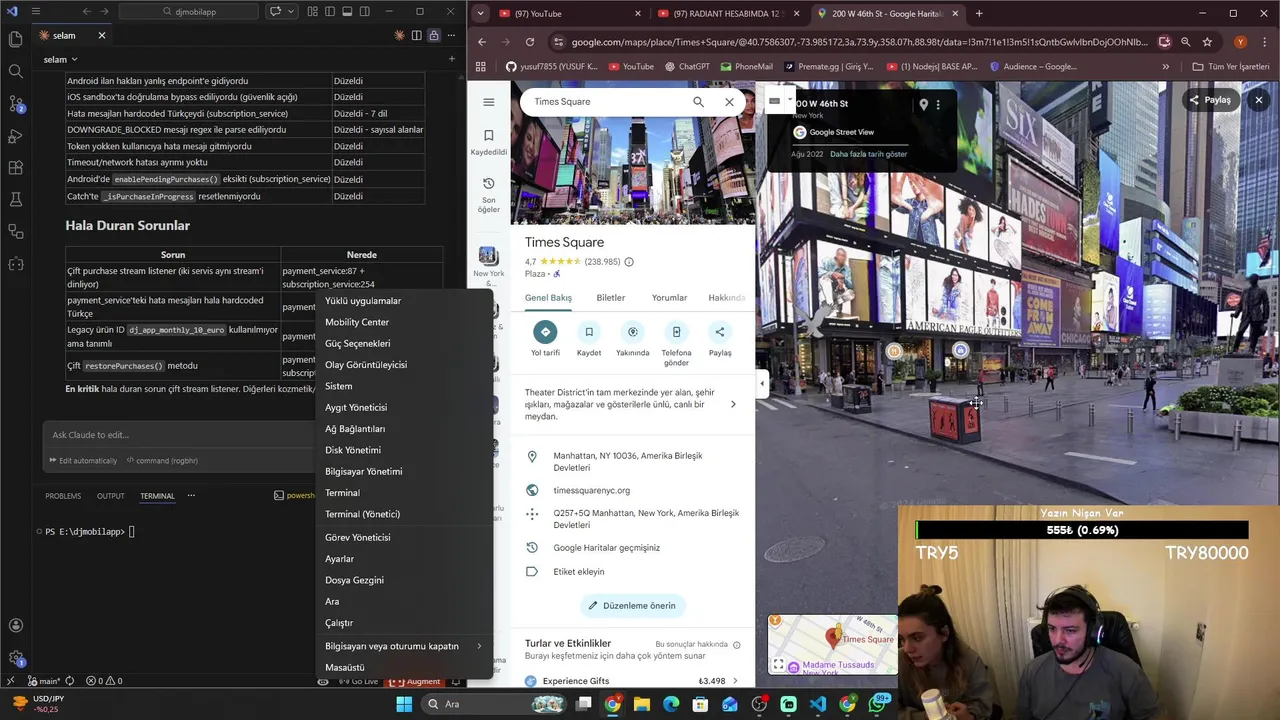This screenshot has width=1280, height=720.
Task: Open VS Code chat dropdown arrow in title bar
Action: pyautogui.click(x=291, y=12)
